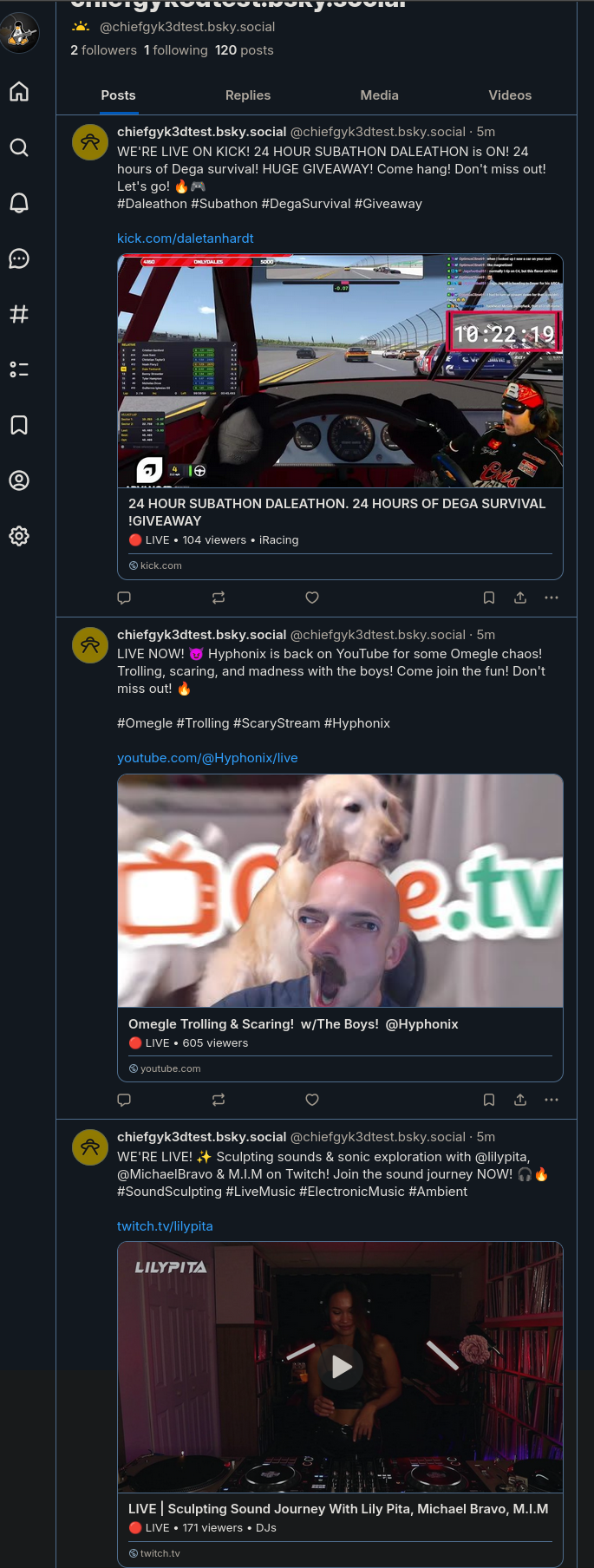Open Search via magnifying glass icon
Viewport: 594px width, 1568px height.
pyautogui.click(x=19, y=147)
